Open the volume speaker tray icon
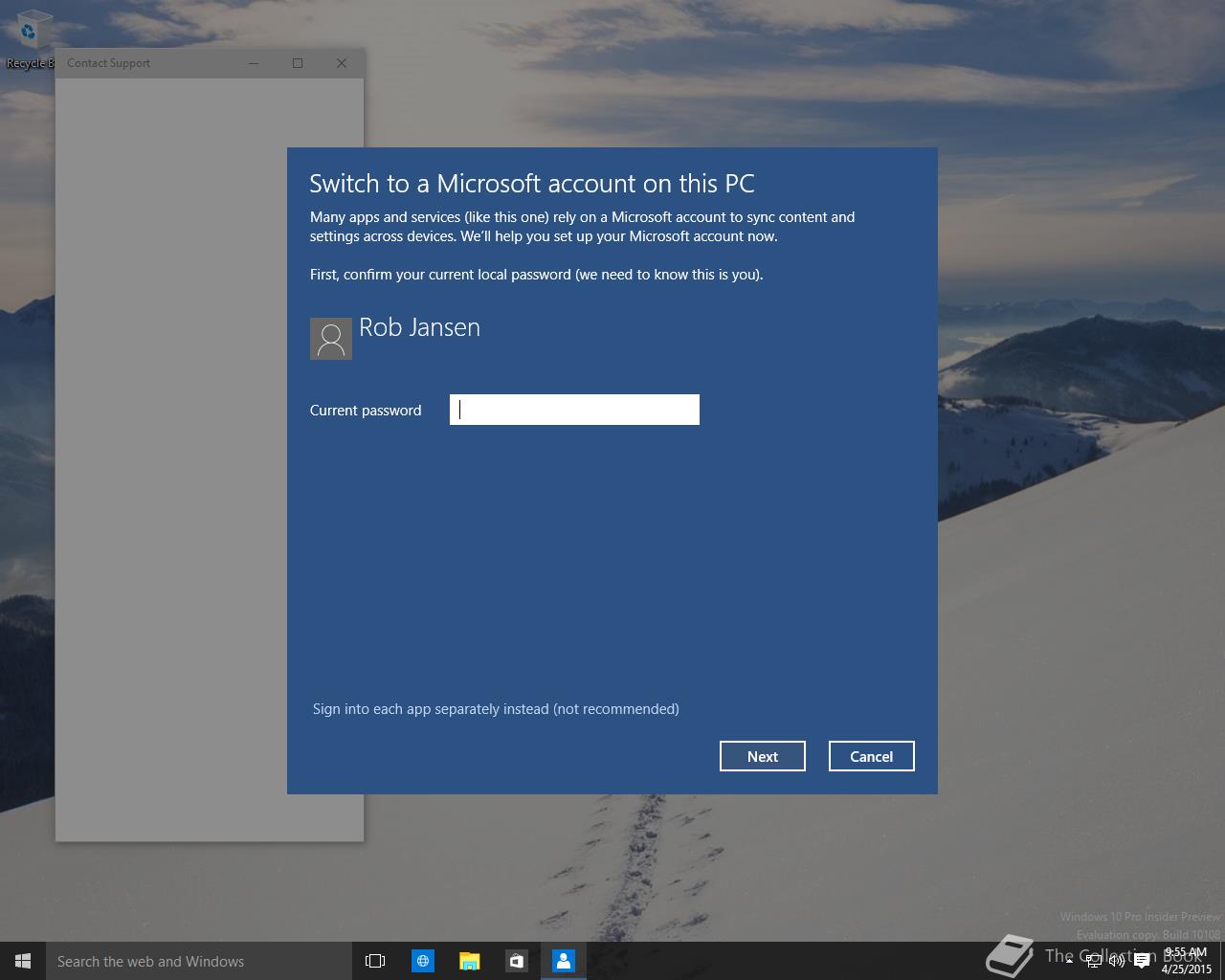Image resolution: width=1225 pixels, height=980 pixels. (x=1117, y=961)
